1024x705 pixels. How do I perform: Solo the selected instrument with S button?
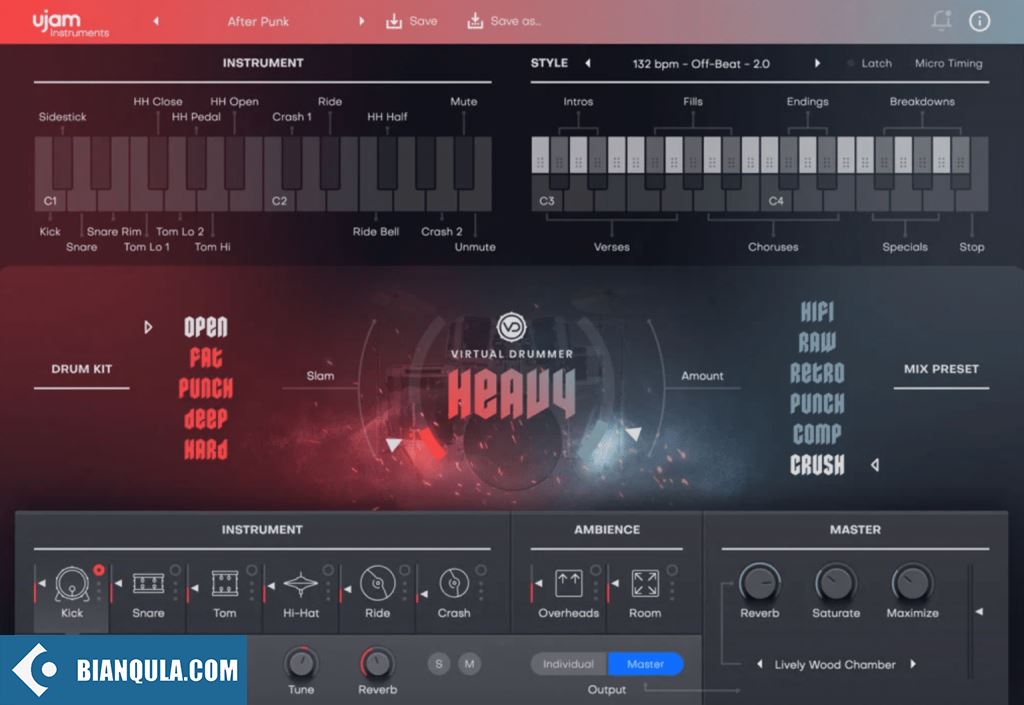coord(439,664)
